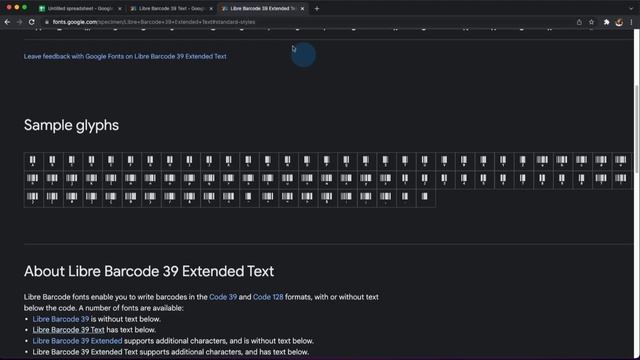Screen dimensions: 640x360
Task: Close the Libre Barcode 39 Text tab
Action: [x=211, y=9]
